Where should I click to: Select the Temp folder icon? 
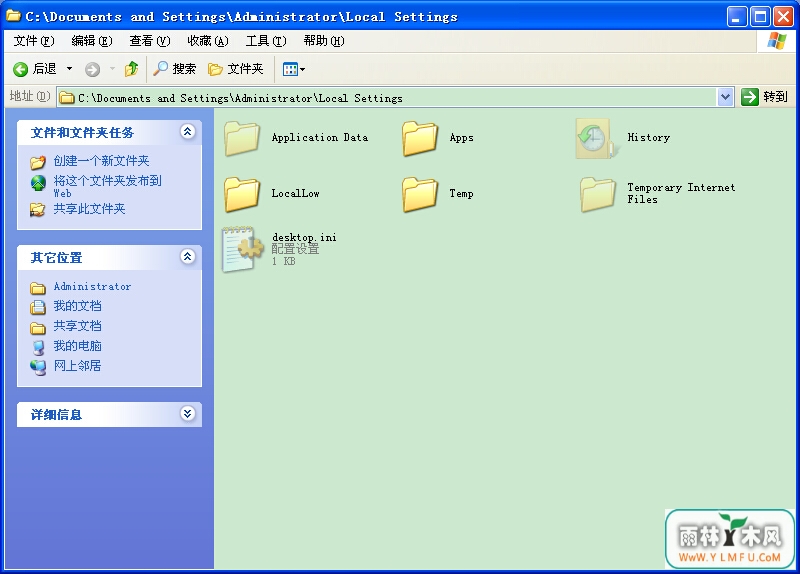click(420, 194)
